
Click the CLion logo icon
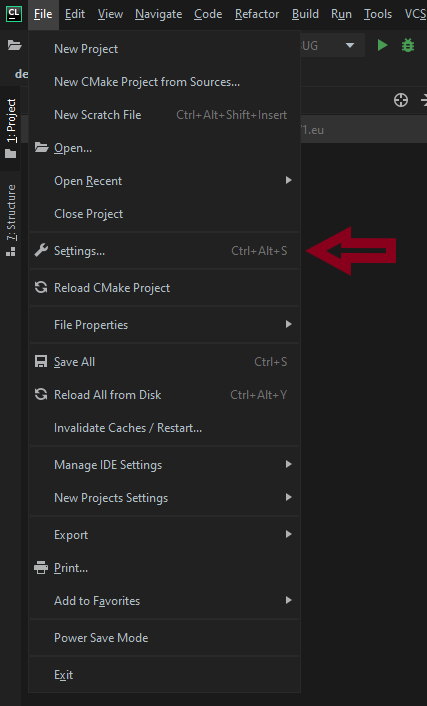[x=14, y=14]
